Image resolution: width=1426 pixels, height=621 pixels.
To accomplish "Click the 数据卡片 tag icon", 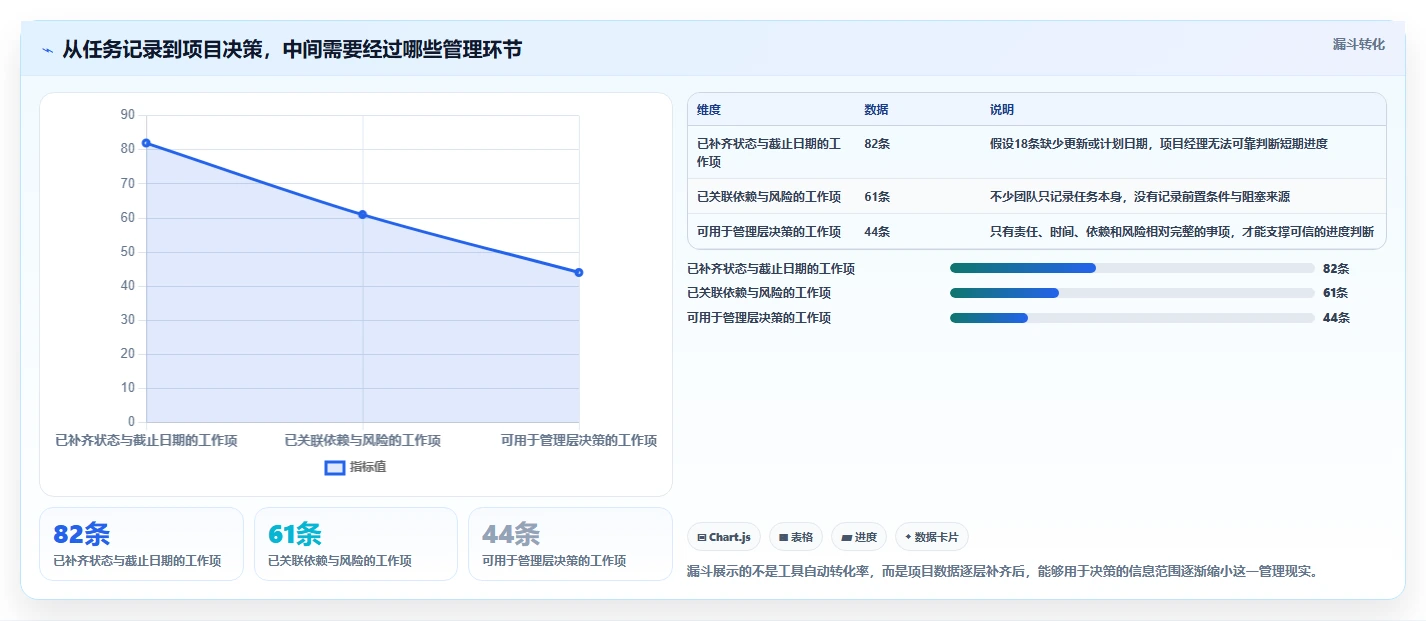I will coord(908,538).
